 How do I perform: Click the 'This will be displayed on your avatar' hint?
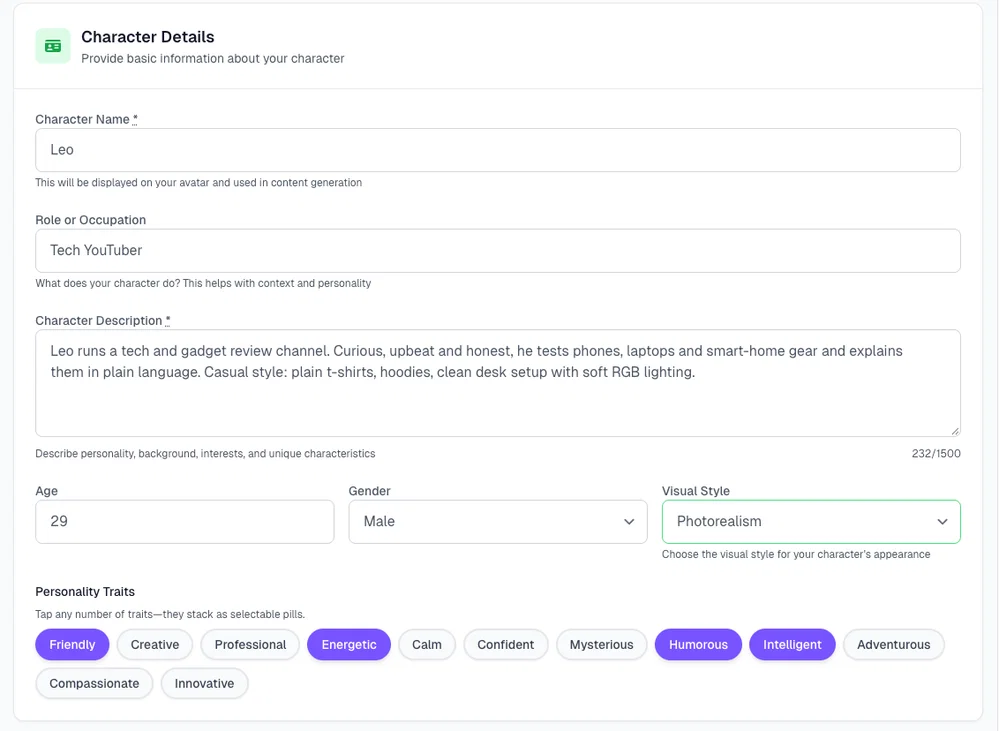(x=198, y=182)
